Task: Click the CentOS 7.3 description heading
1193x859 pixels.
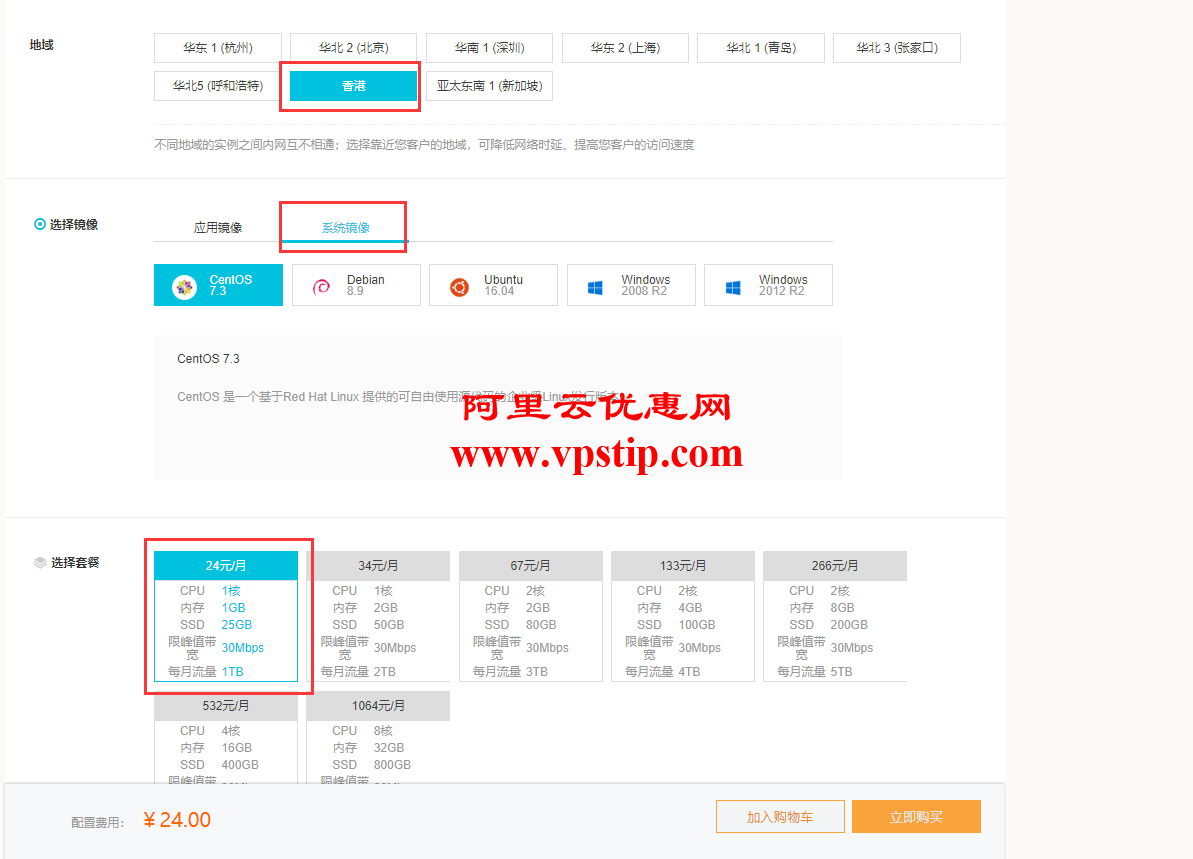Action: [x=208, y=358]
